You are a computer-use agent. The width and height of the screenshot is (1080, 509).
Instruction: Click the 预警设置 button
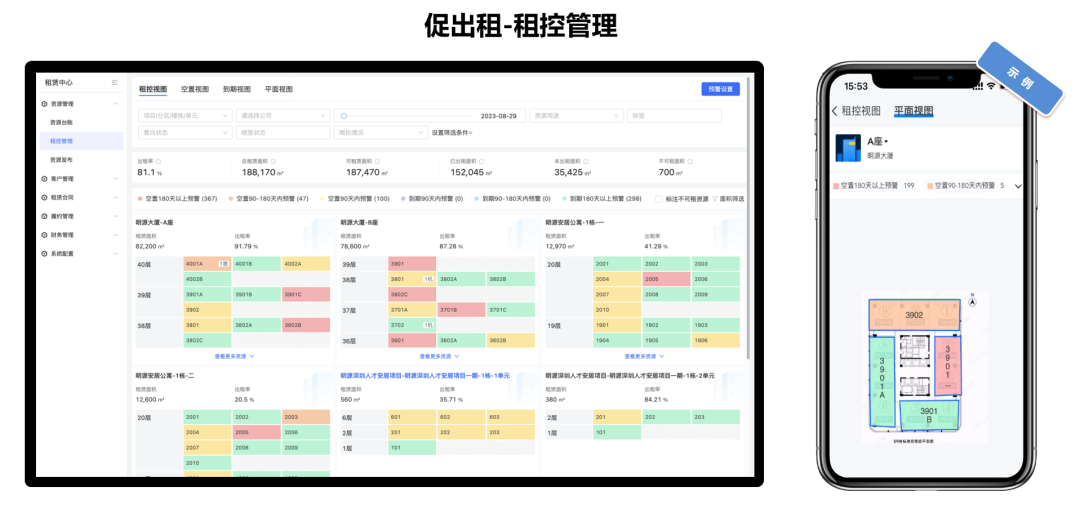pyautogui.click(x=720, y=89)
